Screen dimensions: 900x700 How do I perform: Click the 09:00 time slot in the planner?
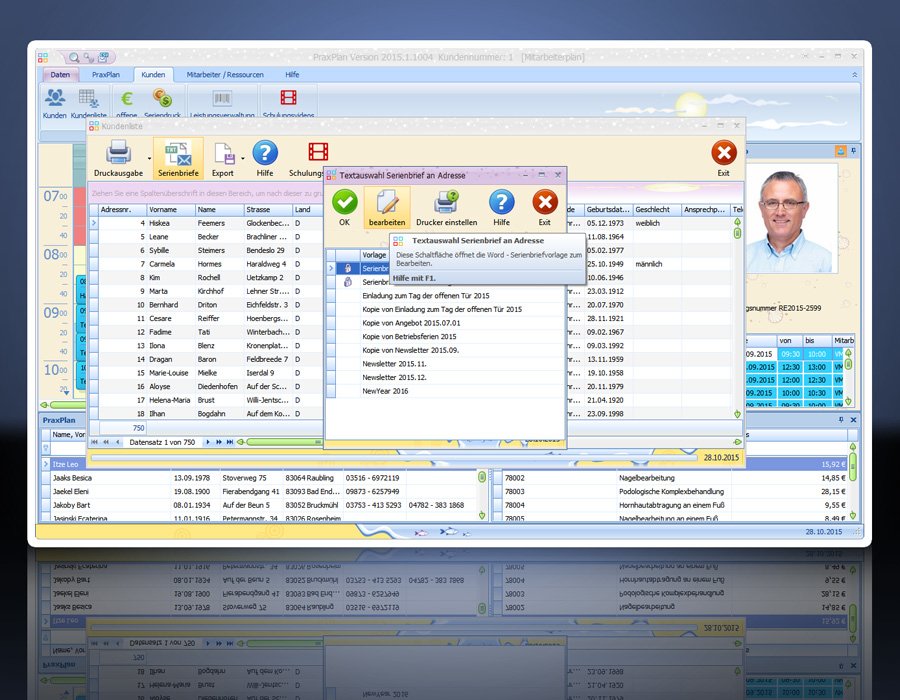pyautogui.click(x=56, y=313)
